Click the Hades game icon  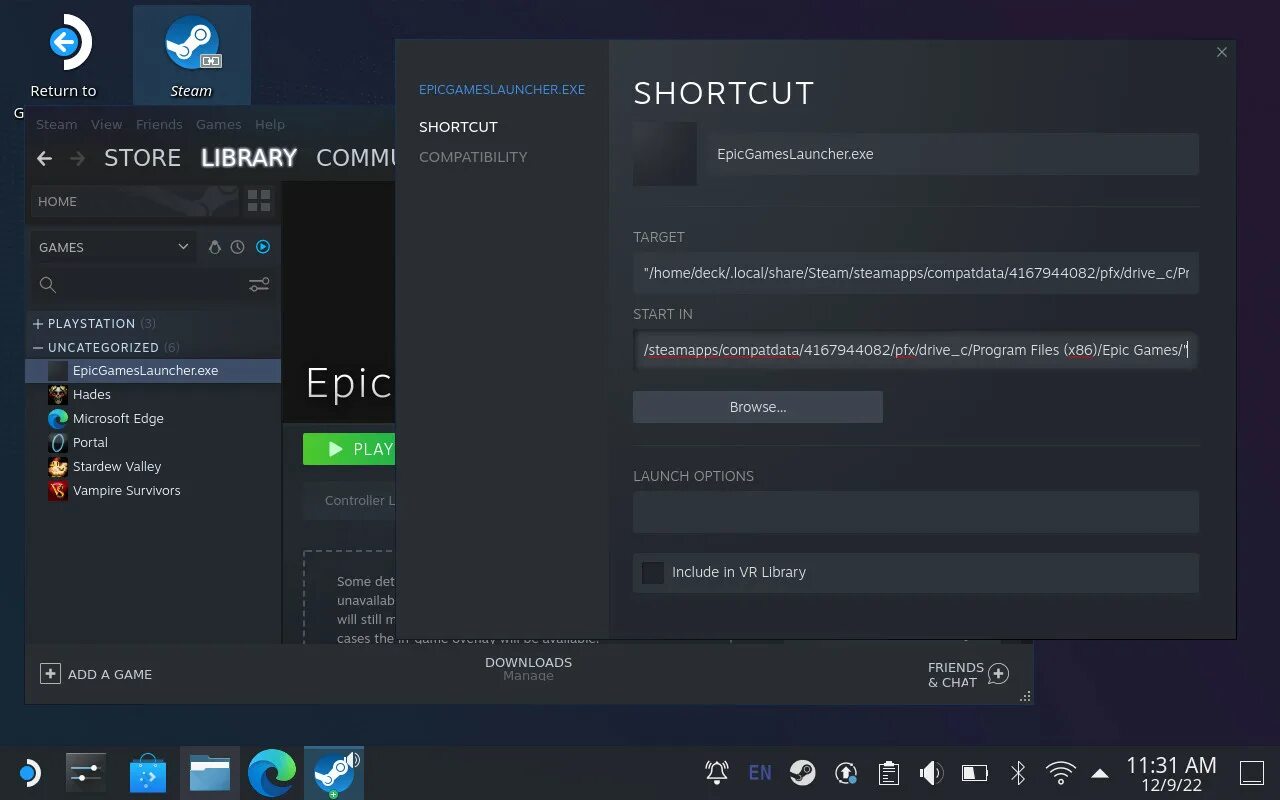pos(58,394)
